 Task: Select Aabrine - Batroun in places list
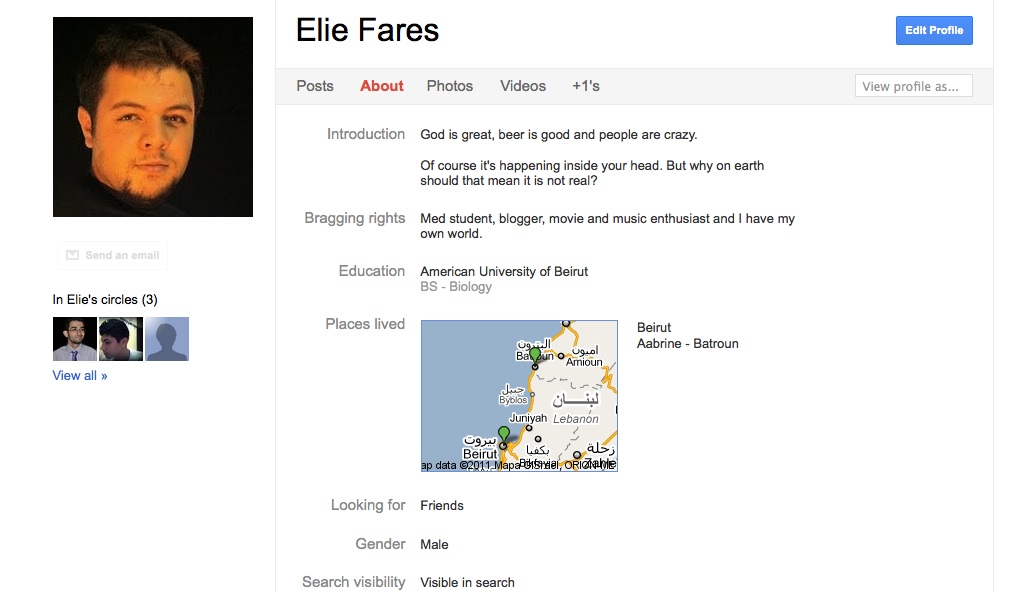coord(688,344)
